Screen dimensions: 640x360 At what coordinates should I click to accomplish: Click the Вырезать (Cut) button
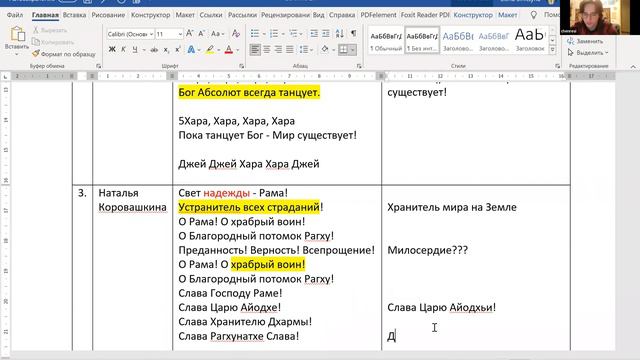click(49, 30)
